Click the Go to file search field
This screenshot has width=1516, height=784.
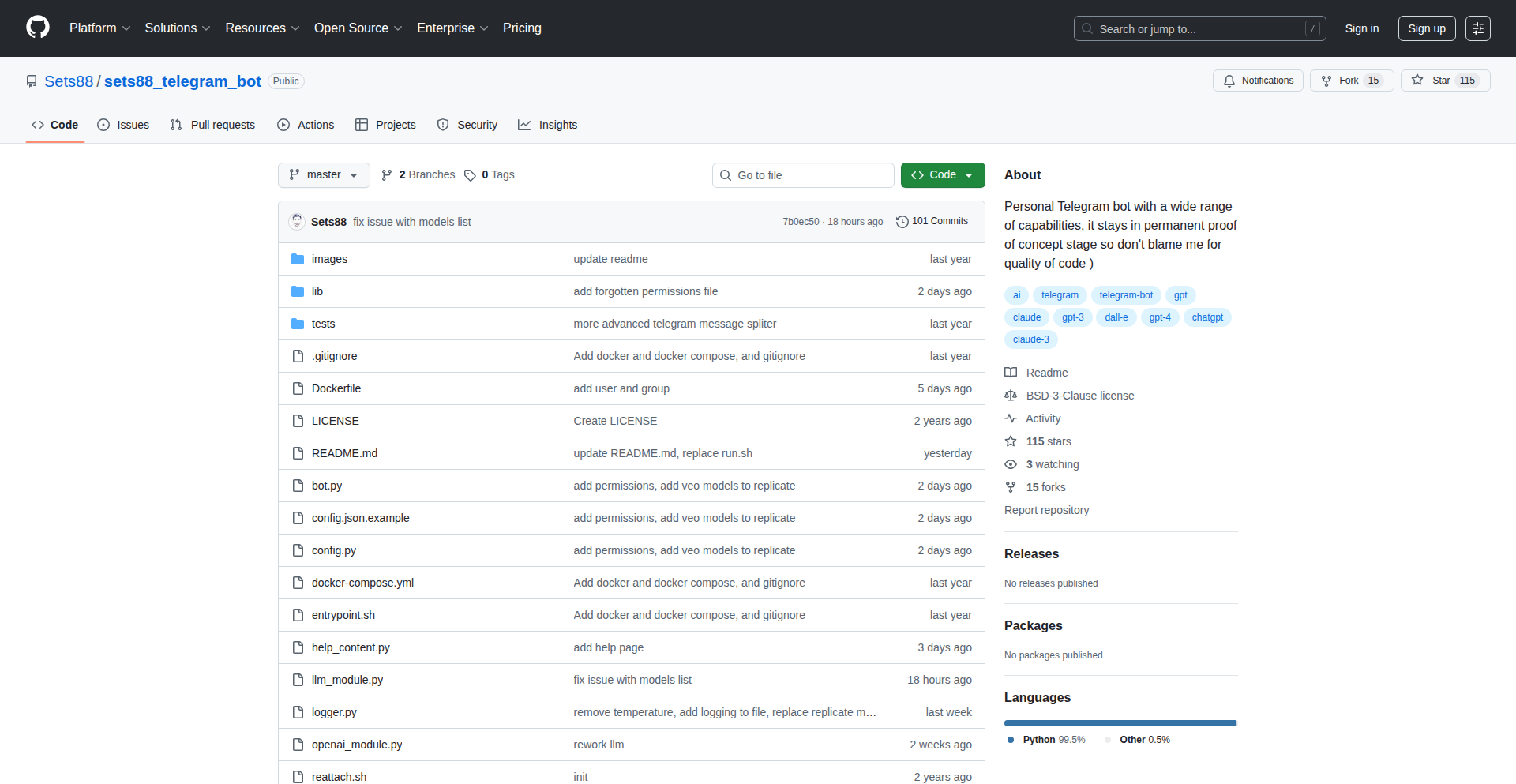tap(803, 174)
